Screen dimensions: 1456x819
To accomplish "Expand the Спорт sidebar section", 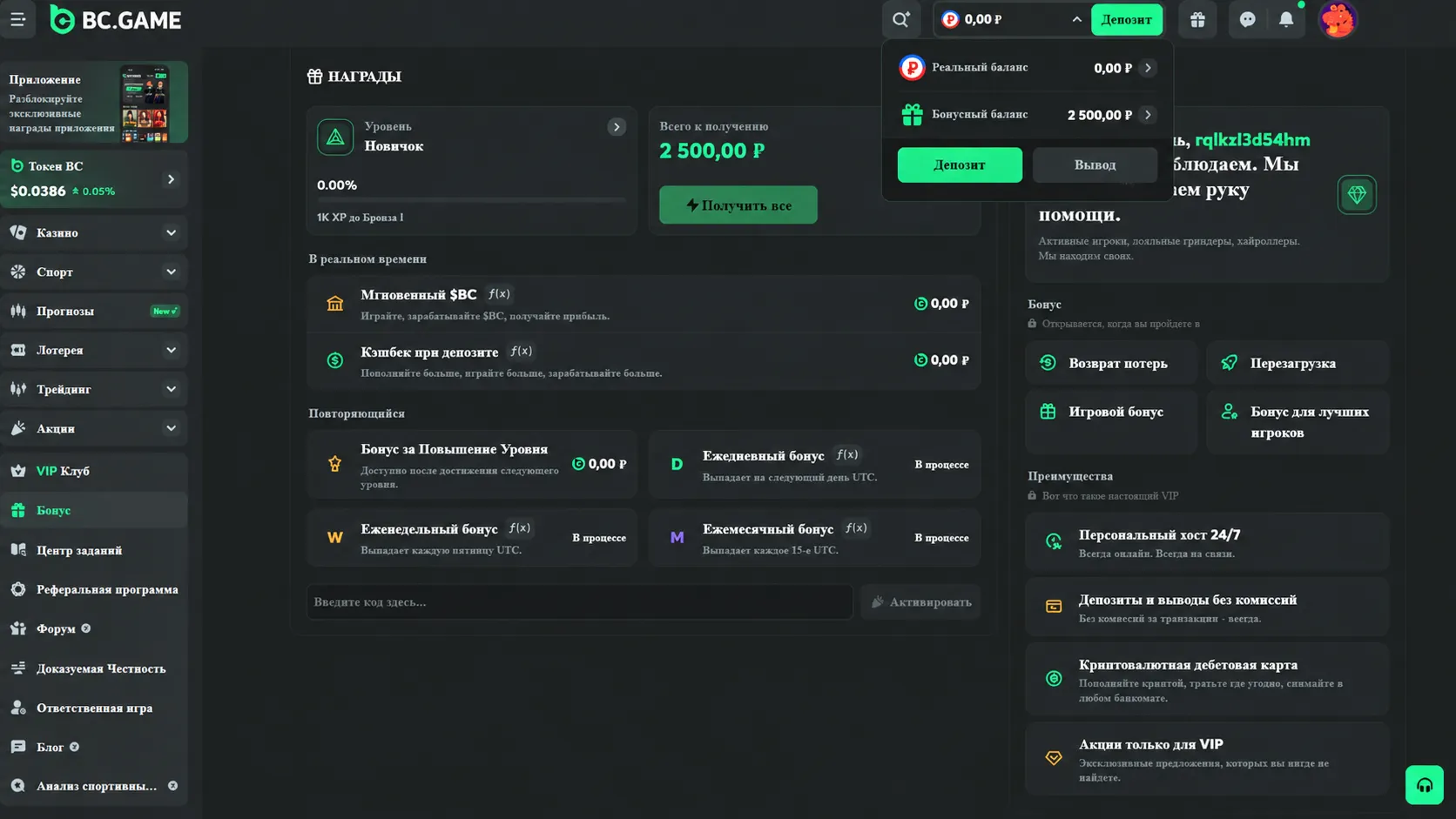I will (x=172, y=272).
